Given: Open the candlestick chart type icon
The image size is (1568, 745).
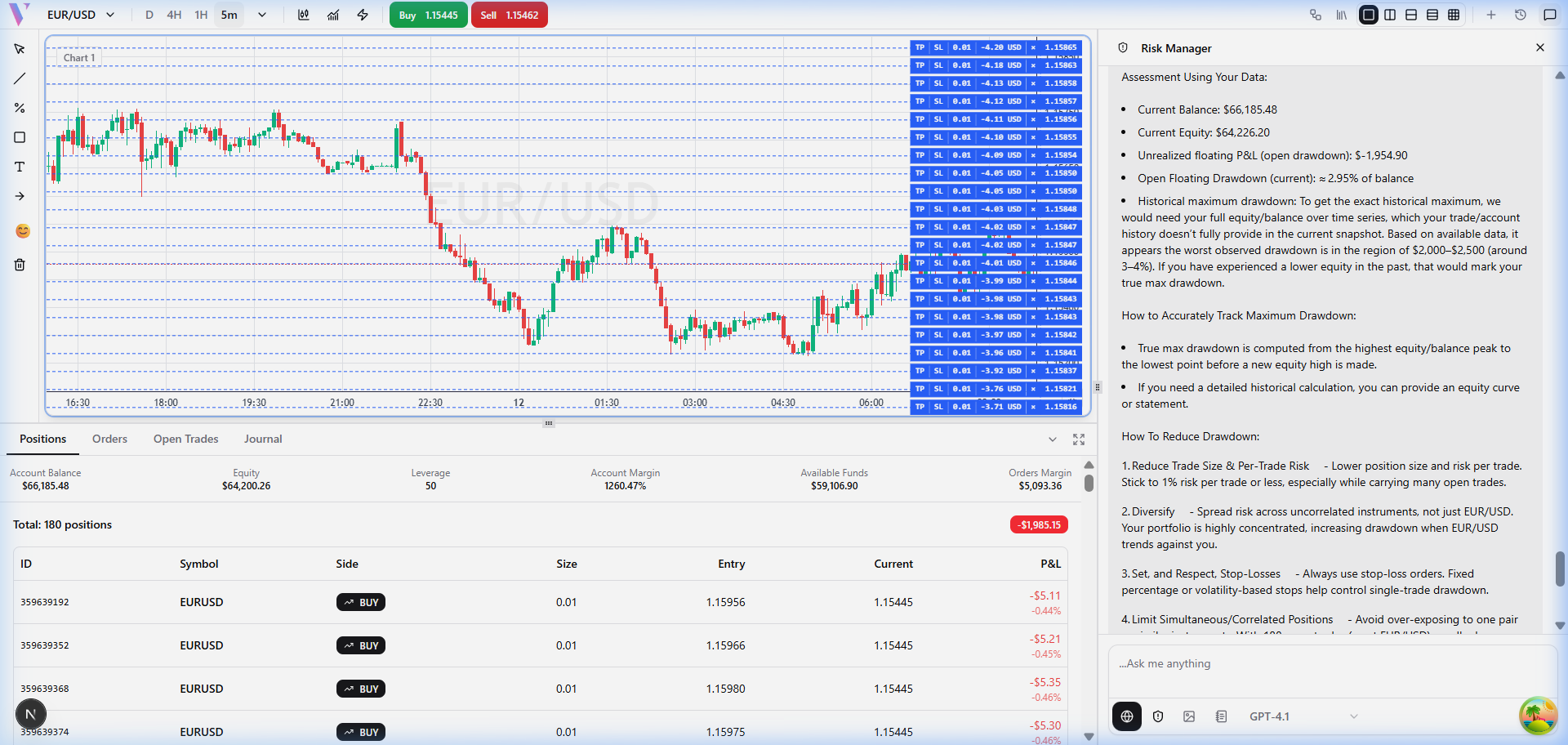Looking at the screenshot, I should tap(304, 15).
